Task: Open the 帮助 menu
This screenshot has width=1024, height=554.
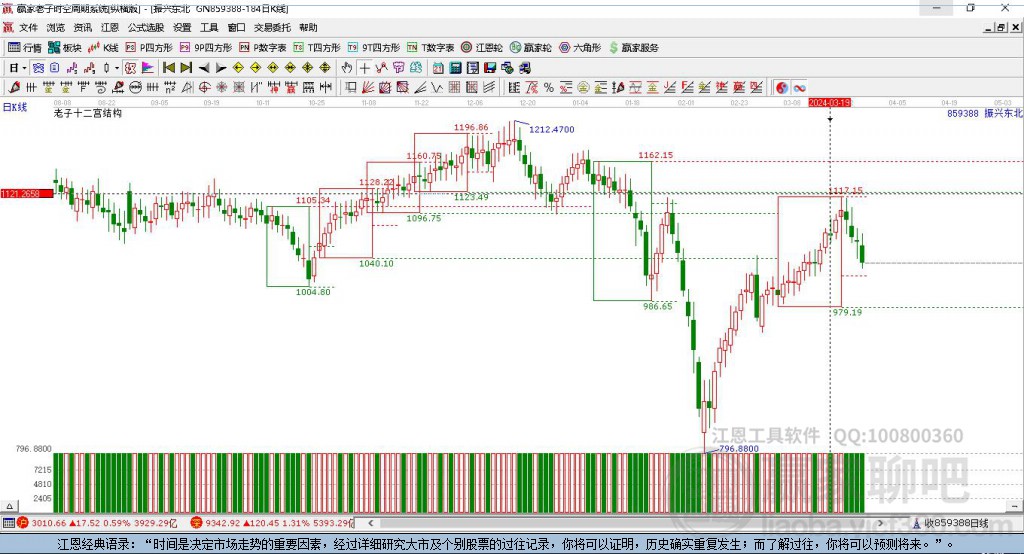Action: 308,27
